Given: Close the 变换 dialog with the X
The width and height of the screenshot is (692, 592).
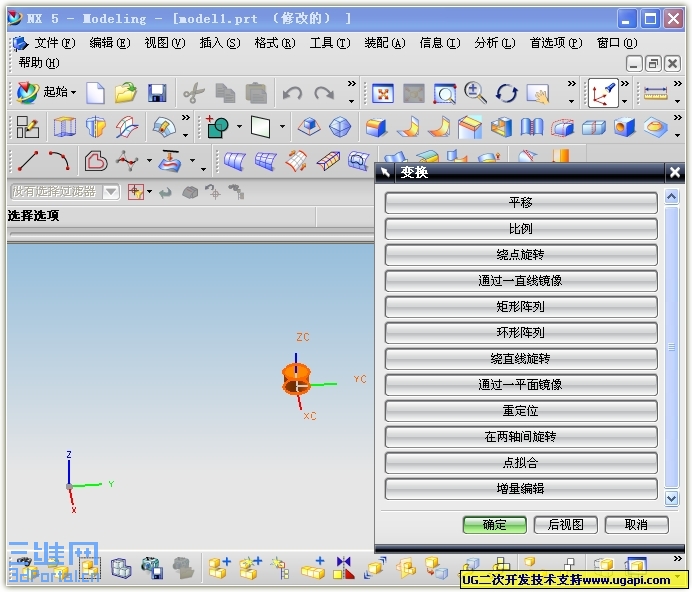Looking at the screenshot, I should click(x=675, y=173).
